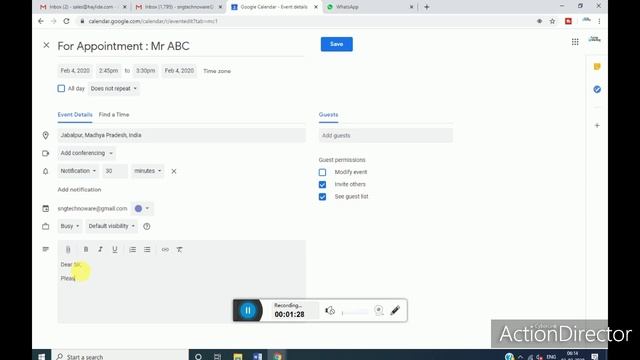
Task: Pause the screen recording
Action: [248, 311]
